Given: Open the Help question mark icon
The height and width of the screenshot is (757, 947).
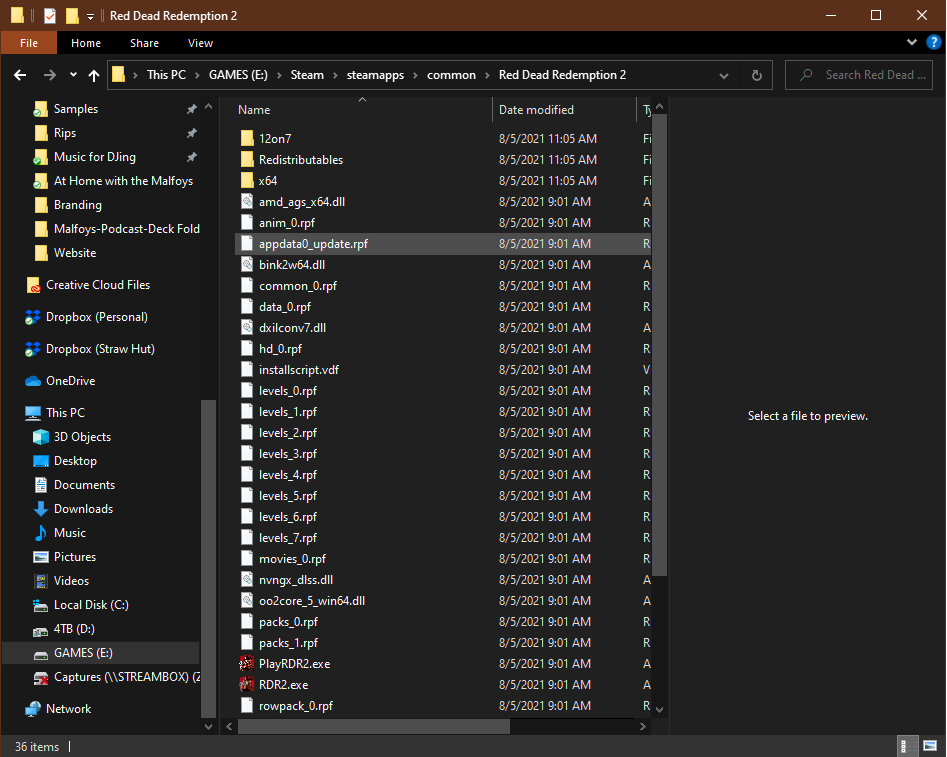Looking at the screenshot, I should [932, 43].
